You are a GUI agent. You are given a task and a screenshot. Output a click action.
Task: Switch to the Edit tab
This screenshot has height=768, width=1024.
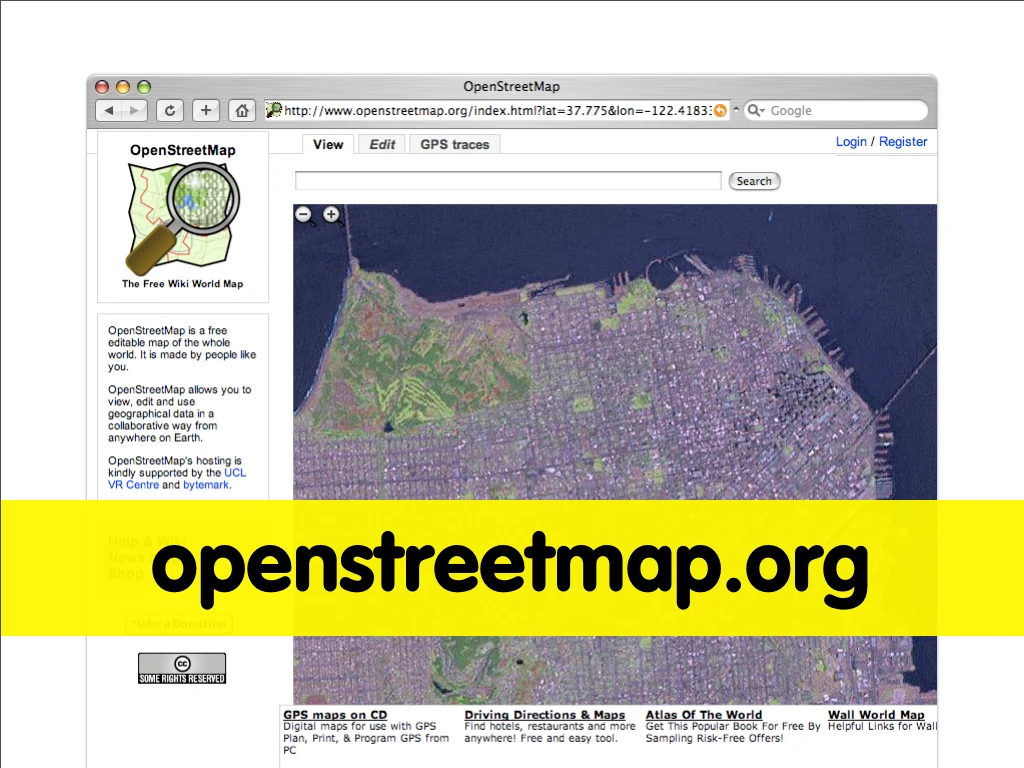382,144
